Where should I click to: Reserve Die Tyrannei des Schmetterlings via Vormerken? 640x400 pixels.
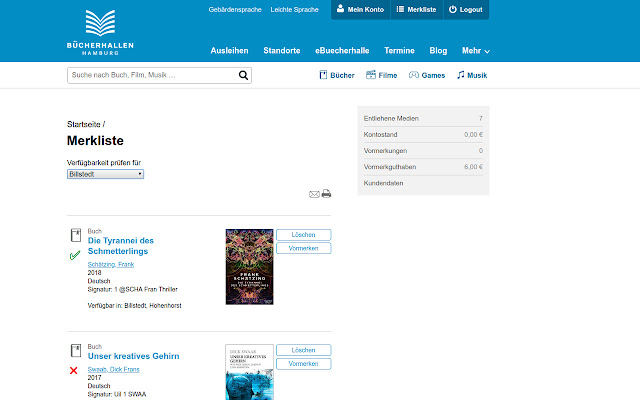(x=303, y=248)
